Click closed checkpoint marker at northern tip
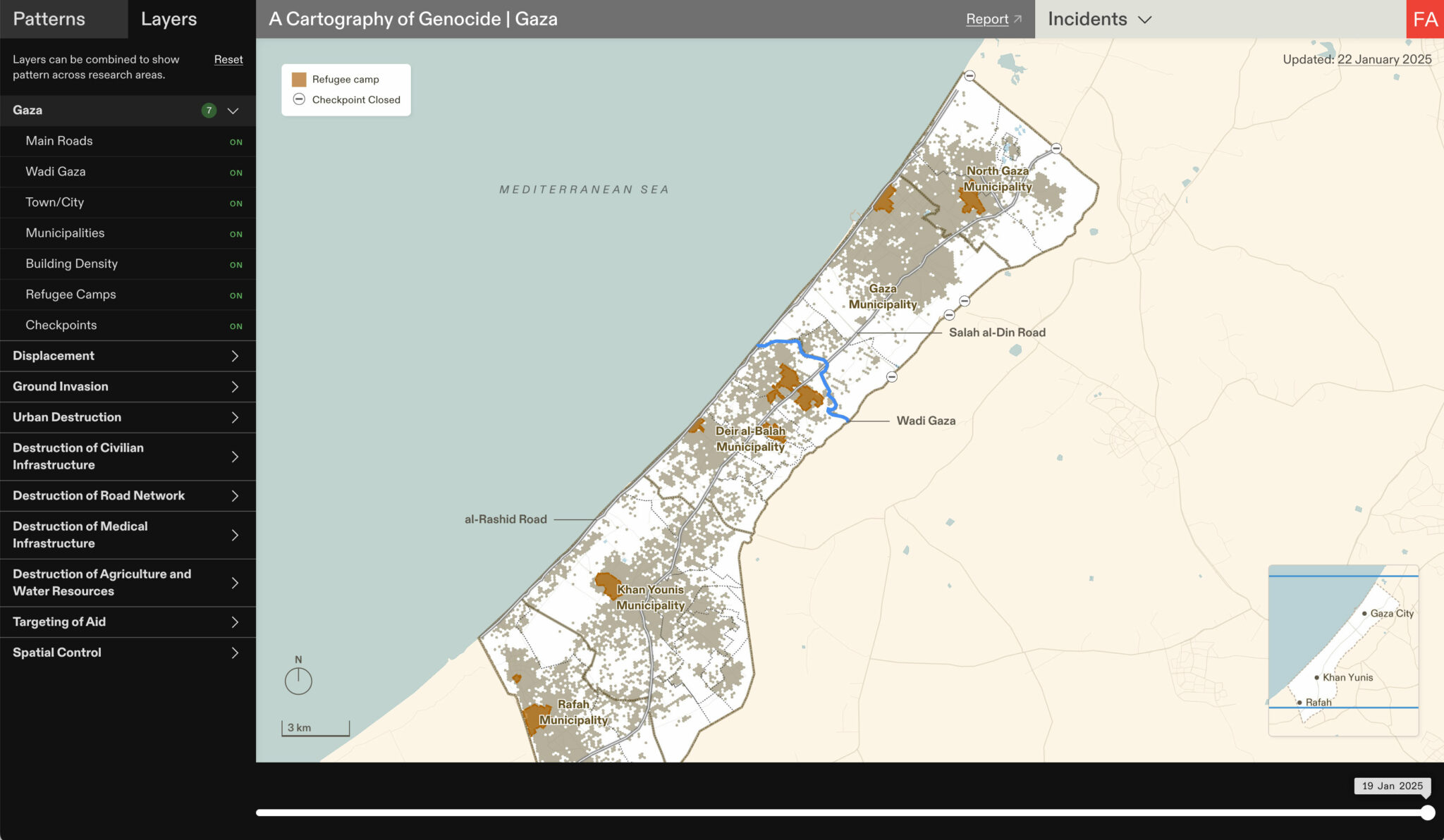The image size is (1444, 840). pyautogui.click(x=970, y=76)
